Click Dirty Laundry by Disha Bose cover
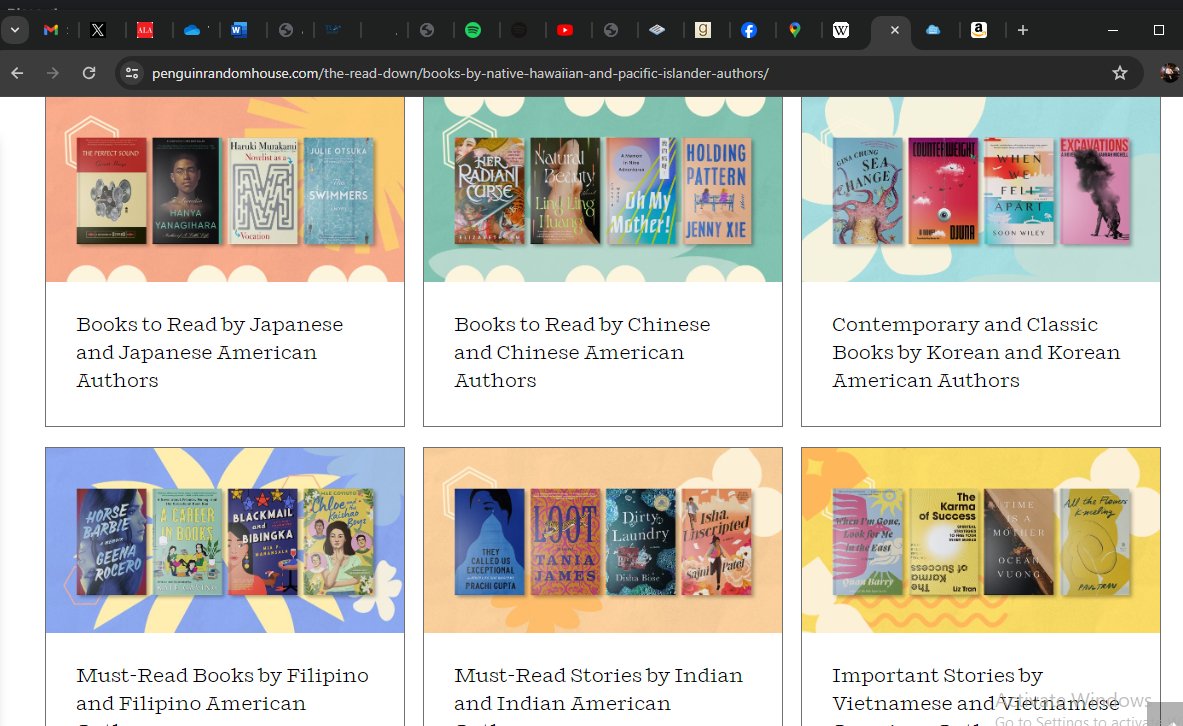Viewport: 1183px width, 726px height. [641, 541]
